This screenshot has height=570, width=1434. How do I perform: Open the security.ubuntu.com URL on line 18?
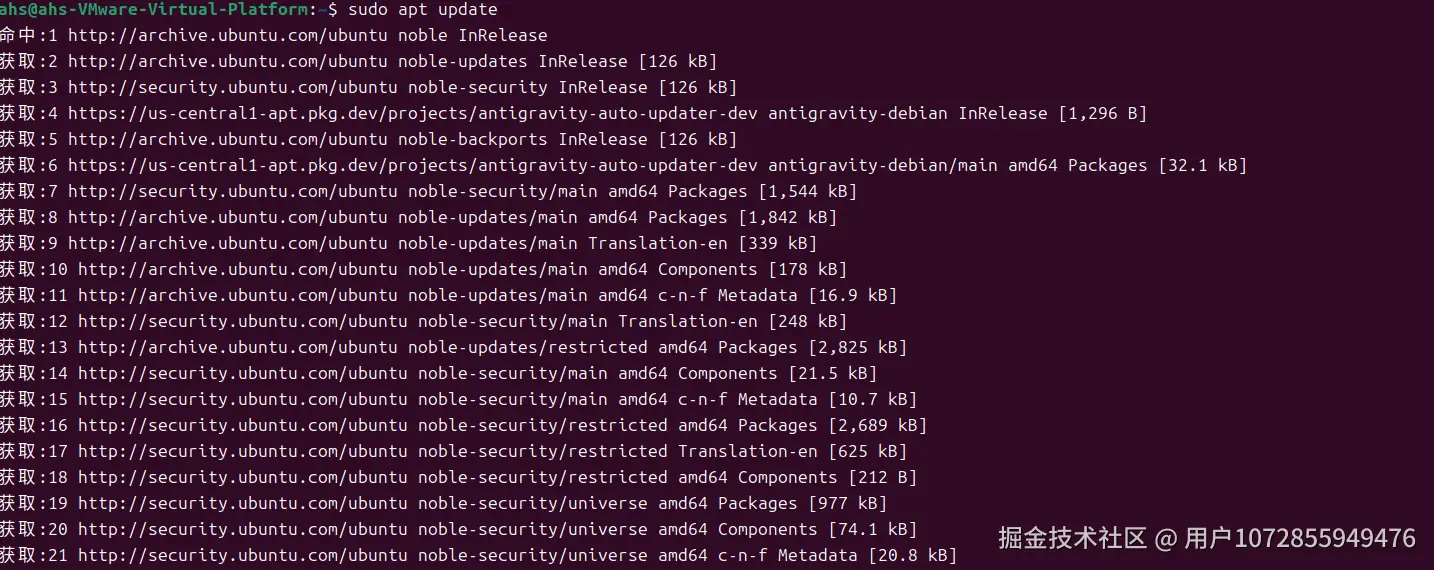(242, 477)
